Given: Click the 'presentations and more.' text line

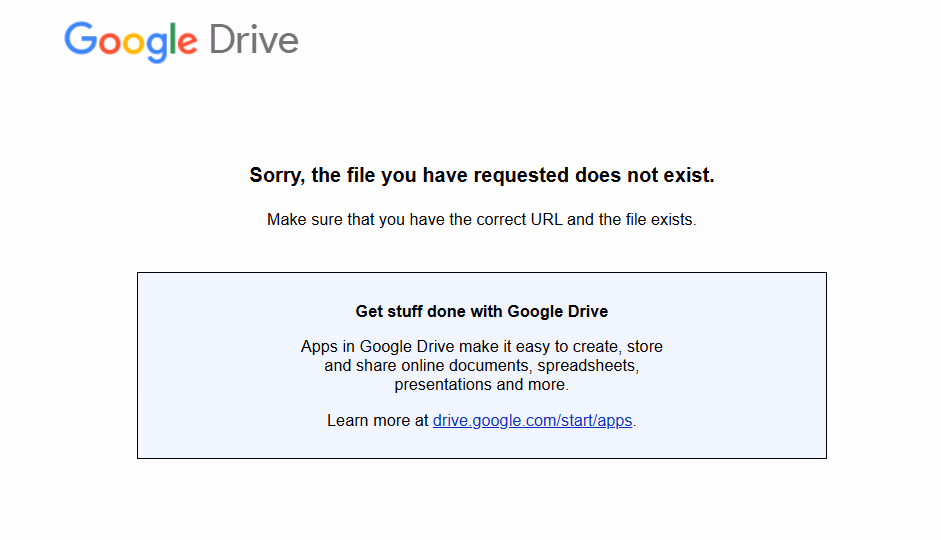Looking at the screenshot, I should point(482,385).
